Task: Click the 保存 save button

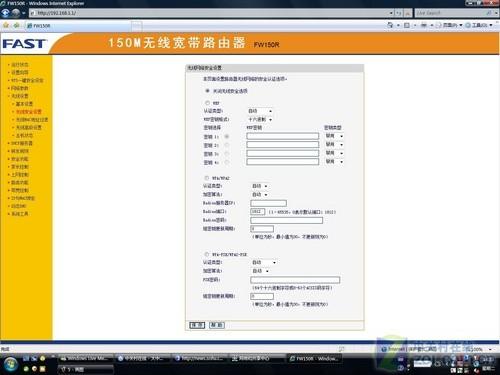Action: coord(197,325)
